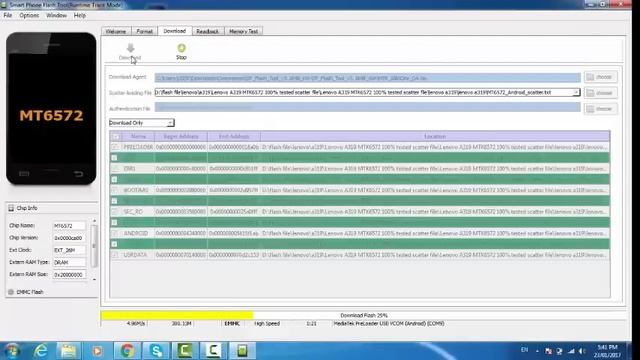This screenshot has height=360, width=640.
Task: Toggle the BOOTIMG row checkbox
Action: 115,190
